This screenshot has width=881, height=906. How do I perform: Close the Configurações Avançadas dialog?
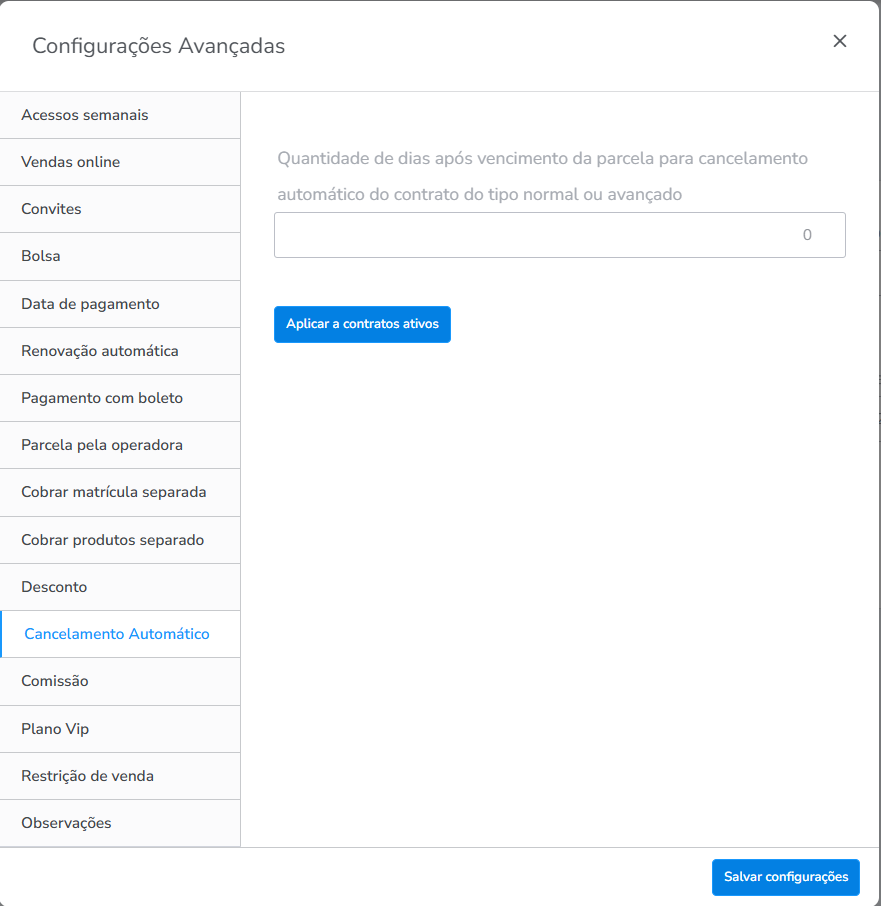pos(840,41)
